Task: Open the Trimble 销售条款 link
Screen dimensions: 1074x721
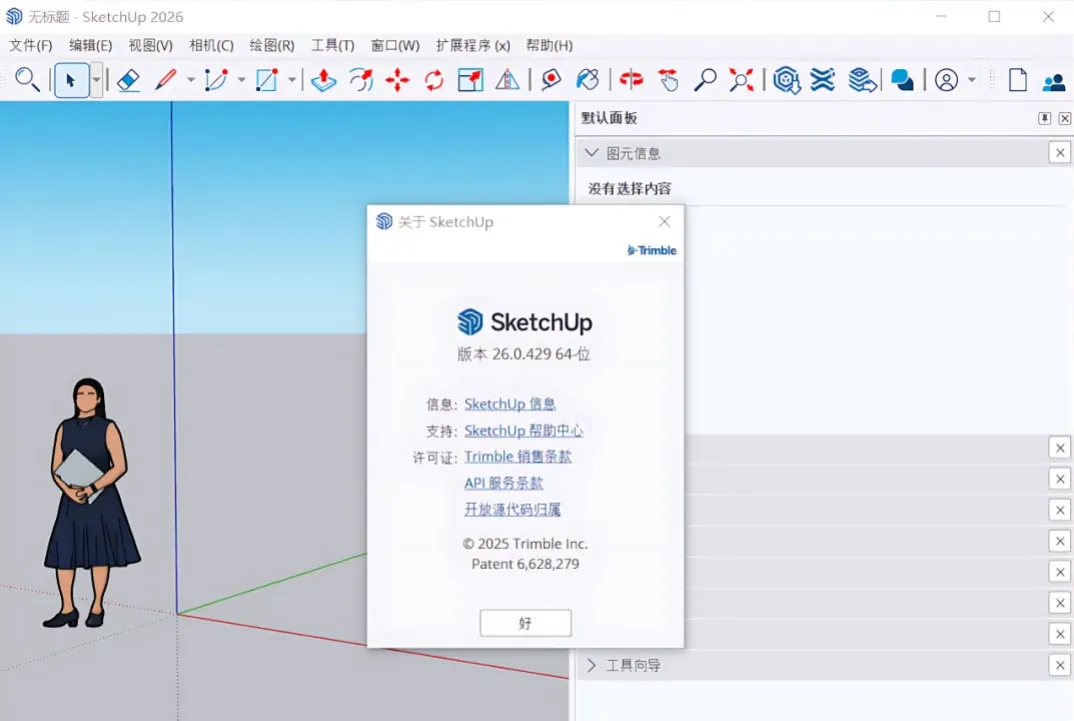Action: tap(518, 457)
